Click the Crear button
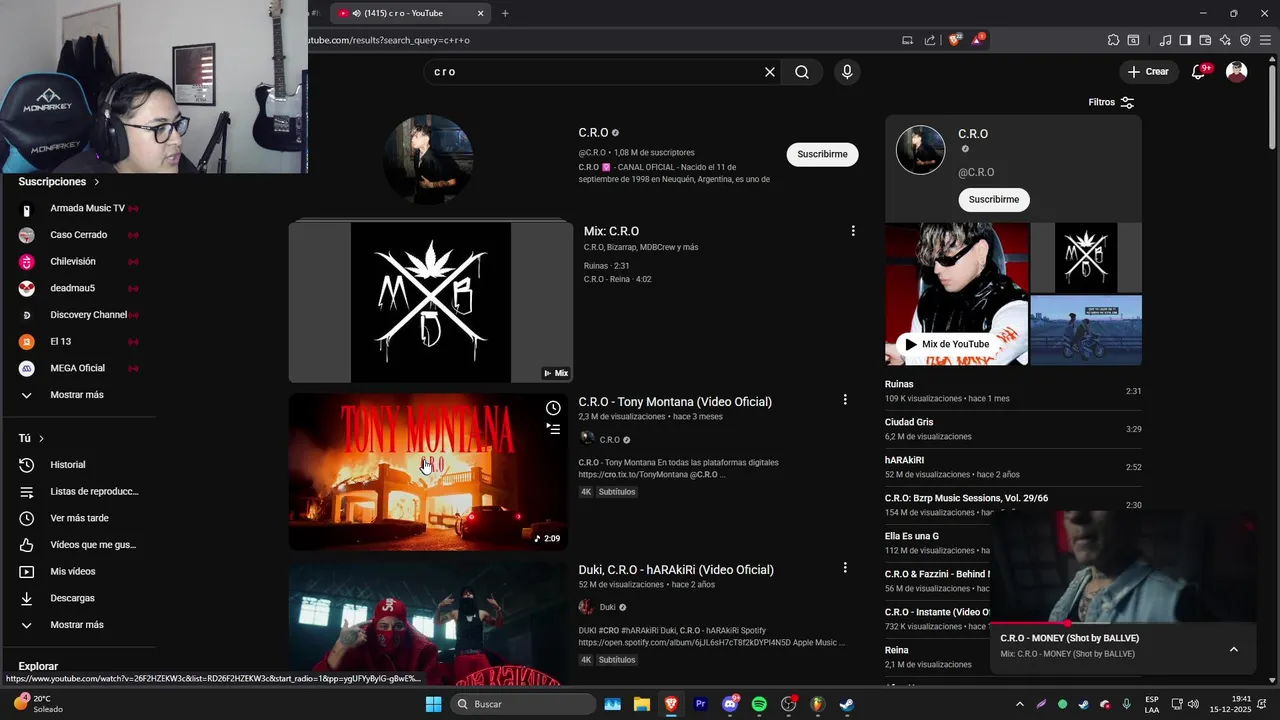Screen dimensions: 1280x720 (1148, 72)
